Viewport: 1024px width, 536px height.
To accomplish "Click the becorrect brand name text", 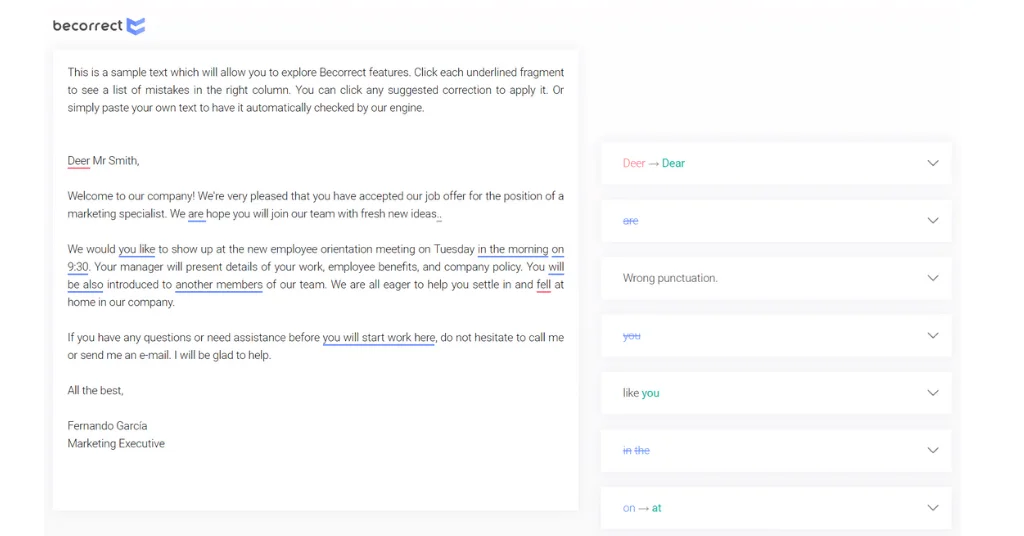I will point(88,26).
